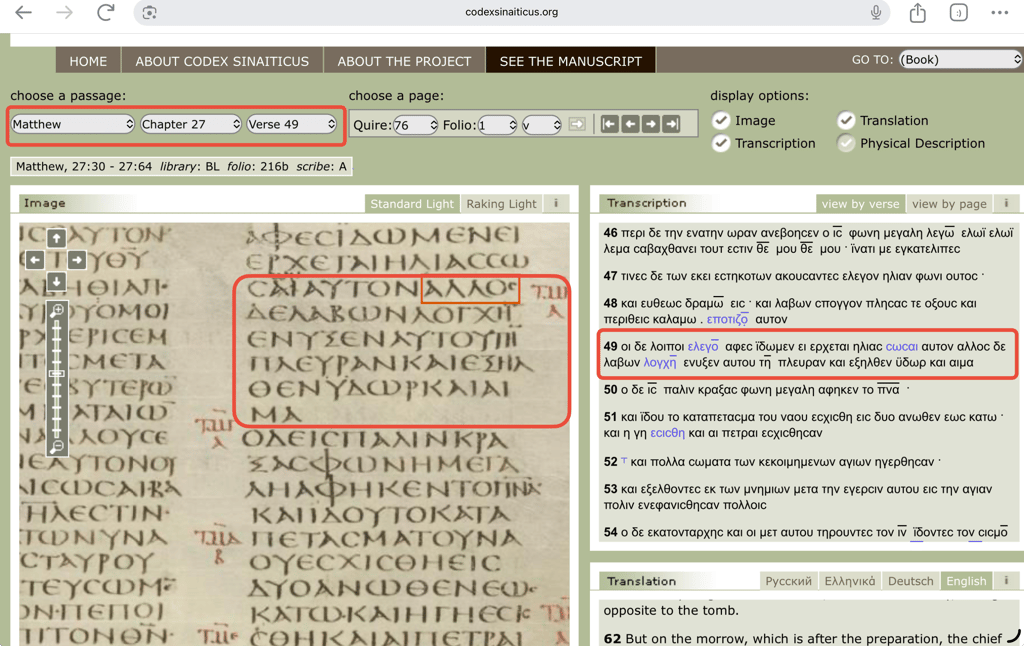Open the Quire 76 dropdown

click(x=415, y=125)
